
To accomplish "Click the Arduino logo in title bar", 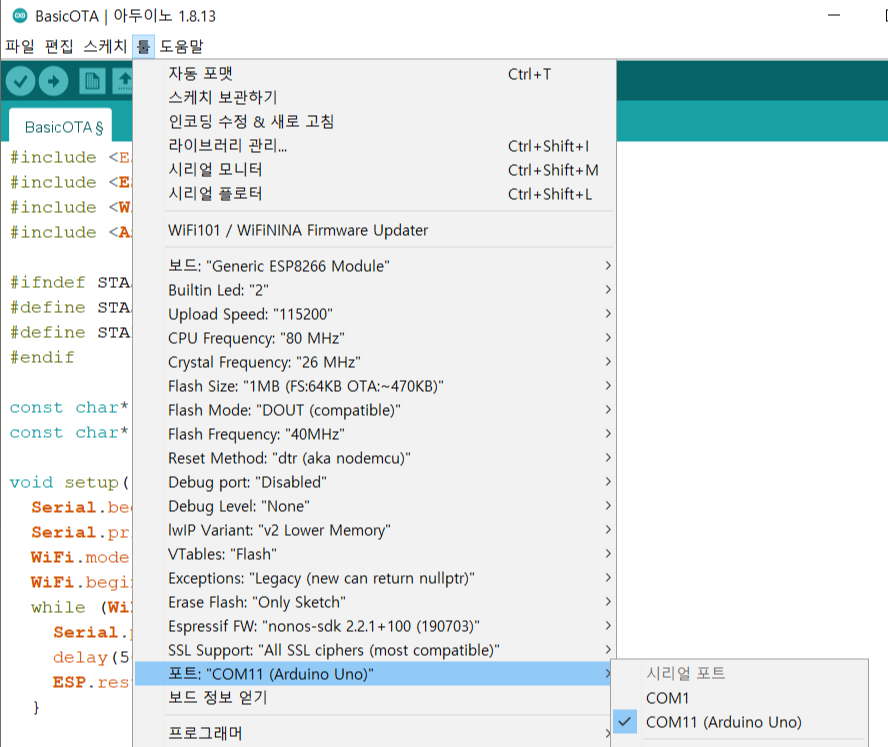I will (x=20, y=16).
